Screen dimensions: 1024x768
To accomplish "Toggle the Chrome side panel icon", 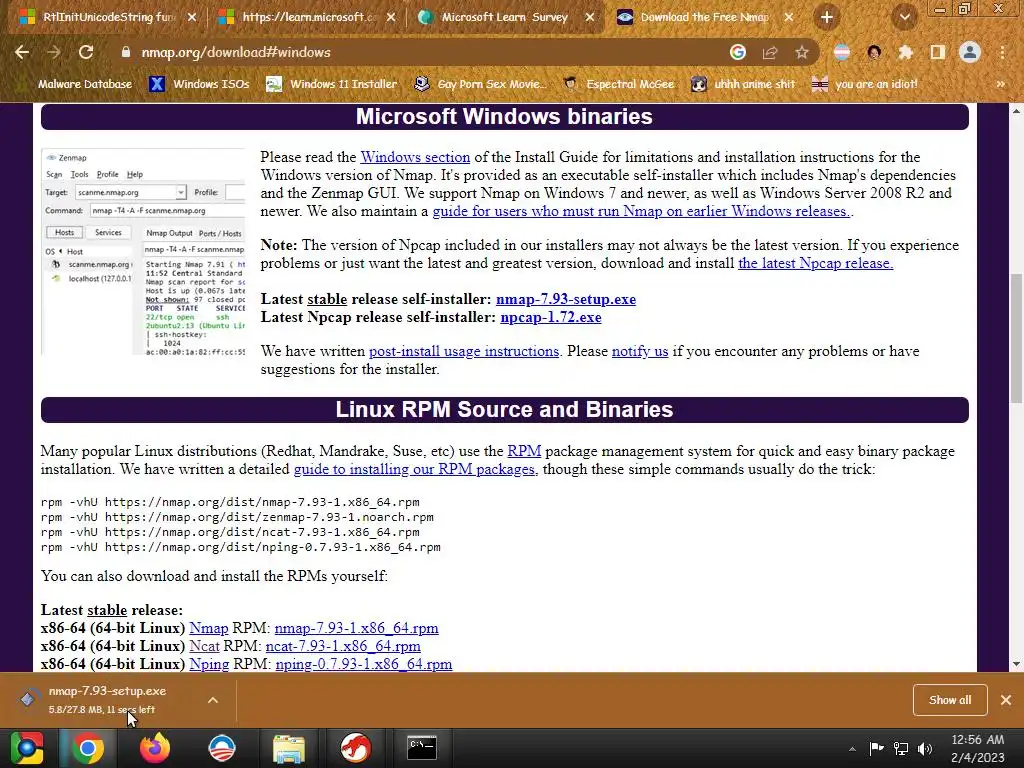I will point(938,52).
